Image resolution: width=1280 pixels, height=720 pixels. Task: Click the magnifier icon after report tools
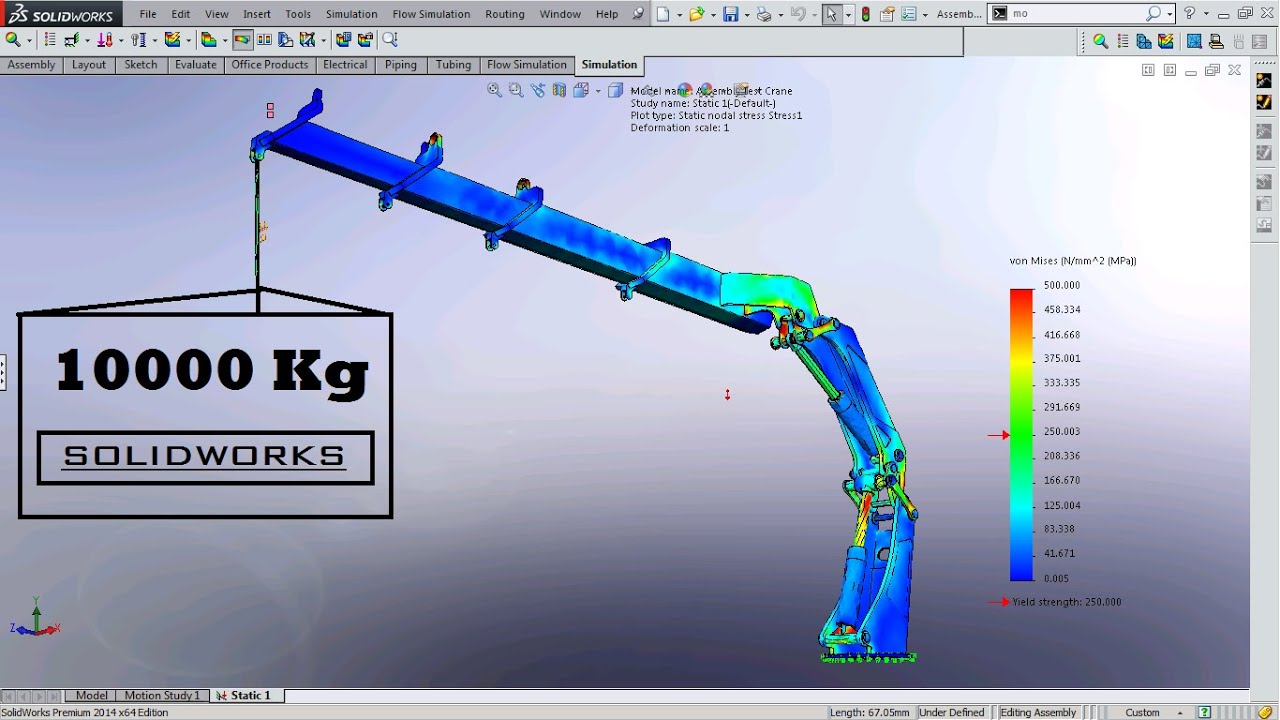[390, 40]
